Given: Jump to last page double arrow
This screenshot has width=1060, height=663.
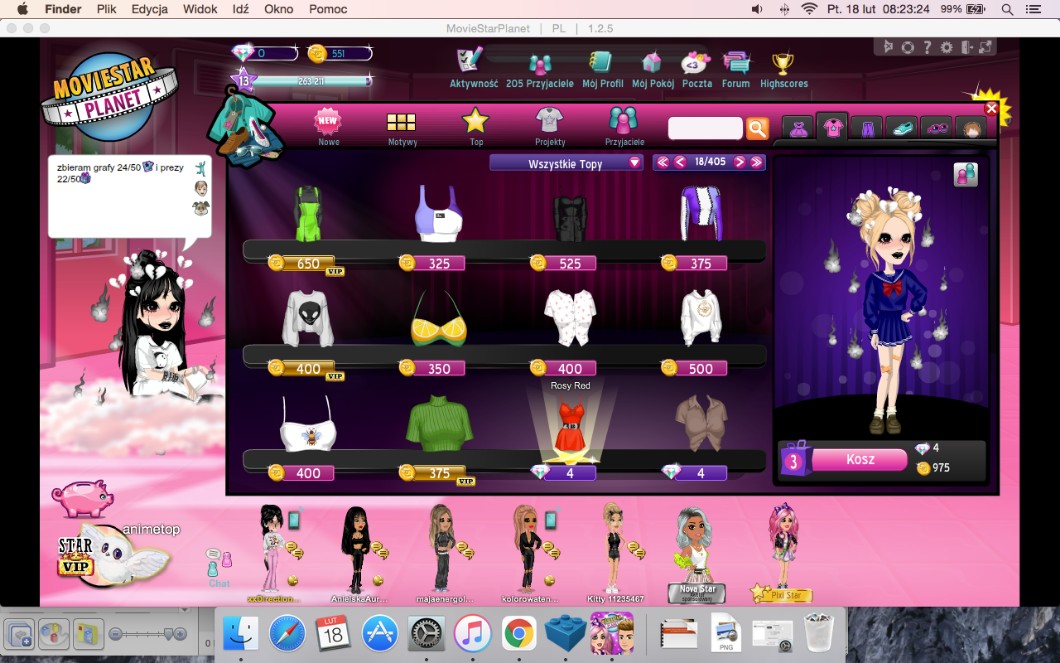Looking at the screenshot, I should [x=757, y=162].
